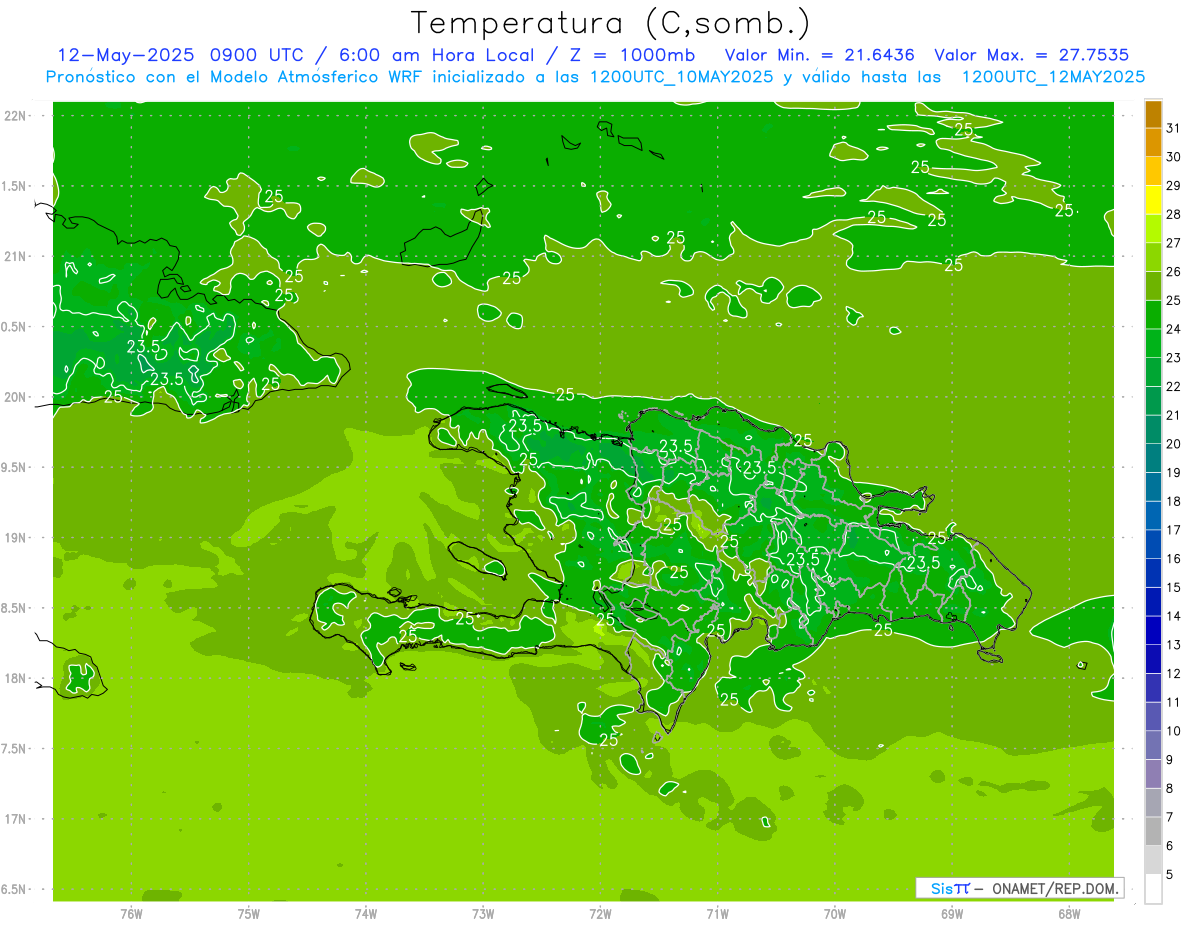Click the SisPI logo in the credit box
Image resolution: width=1200 pixels, height=927 pixels.
950,888
